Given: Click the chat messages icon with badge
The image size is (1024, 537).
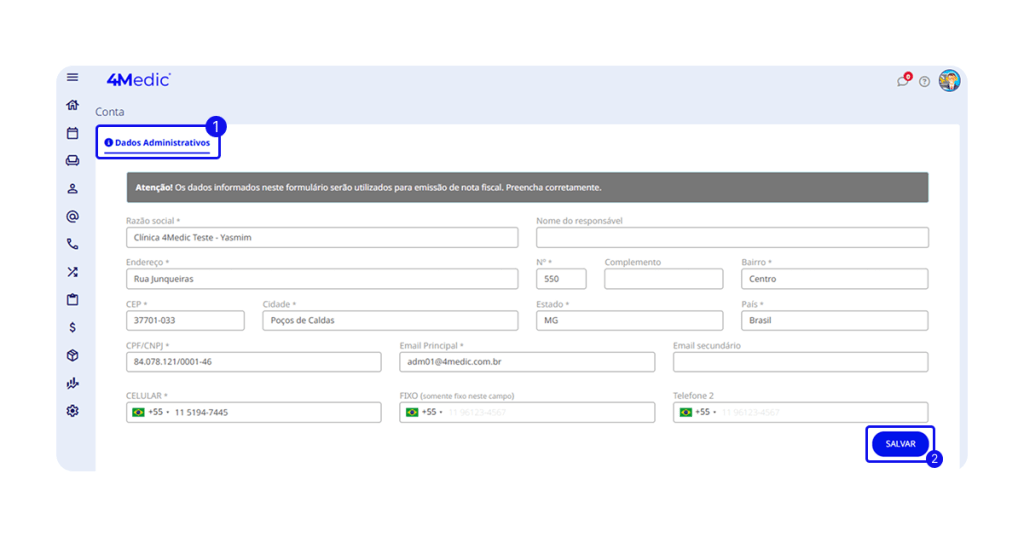Looking at the screenshot, I should coord(903,81).
